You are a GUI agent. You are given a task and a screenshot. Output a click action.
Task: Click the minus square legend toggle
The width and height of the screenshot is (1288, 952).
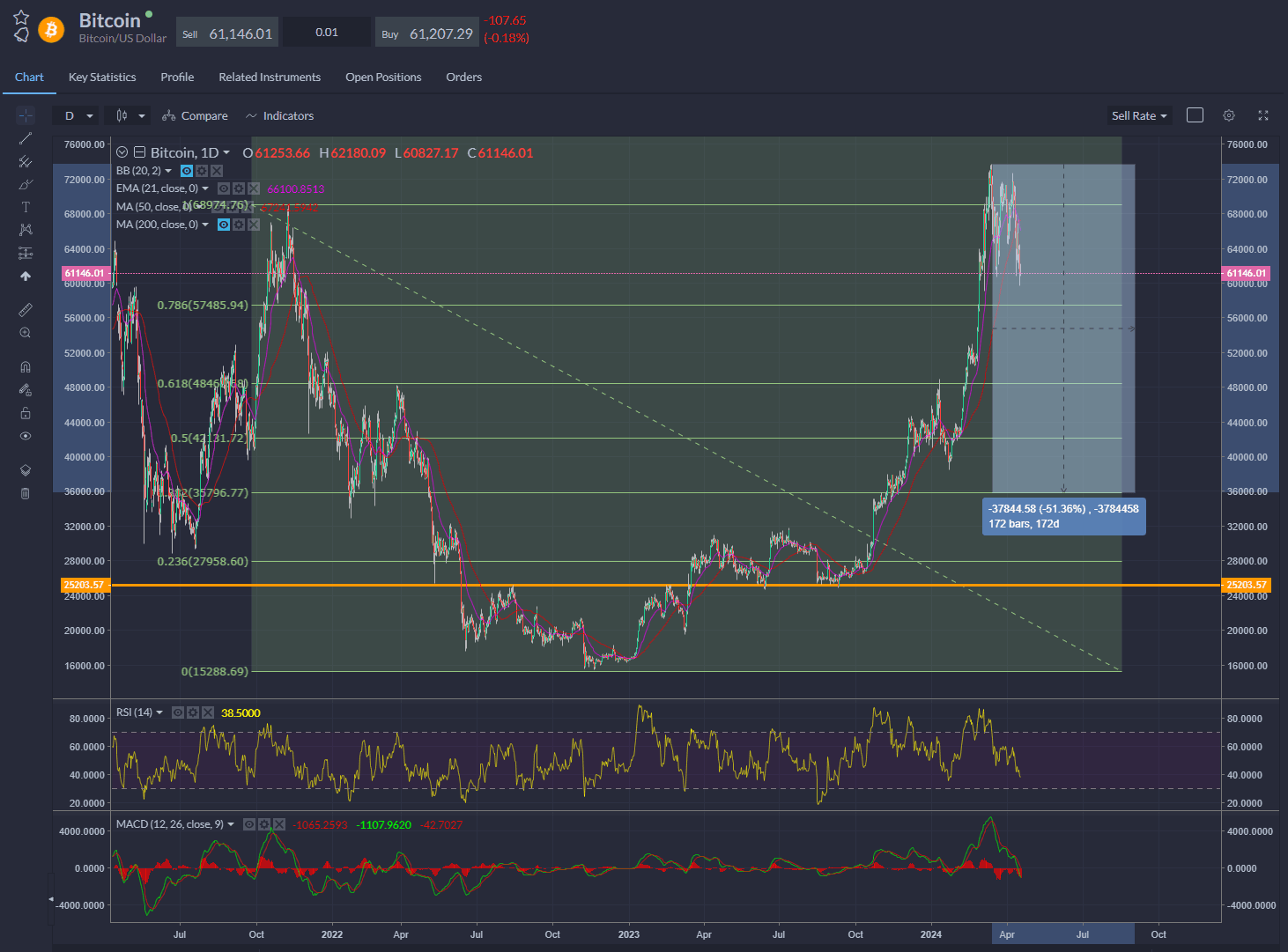[139, 152]
